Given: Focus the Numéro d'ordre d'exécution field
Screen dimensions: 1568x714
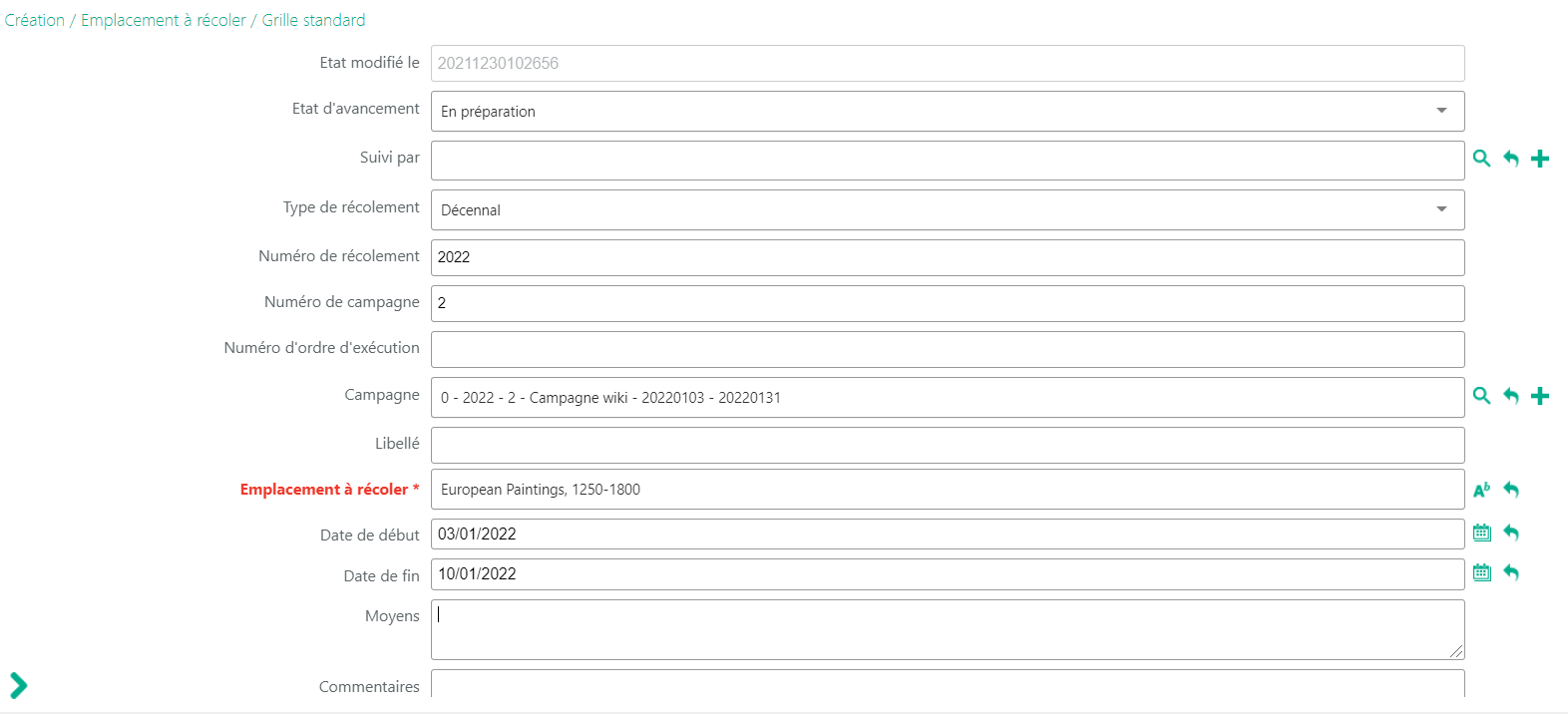Looking at the screenshot, I should [947, 349].
